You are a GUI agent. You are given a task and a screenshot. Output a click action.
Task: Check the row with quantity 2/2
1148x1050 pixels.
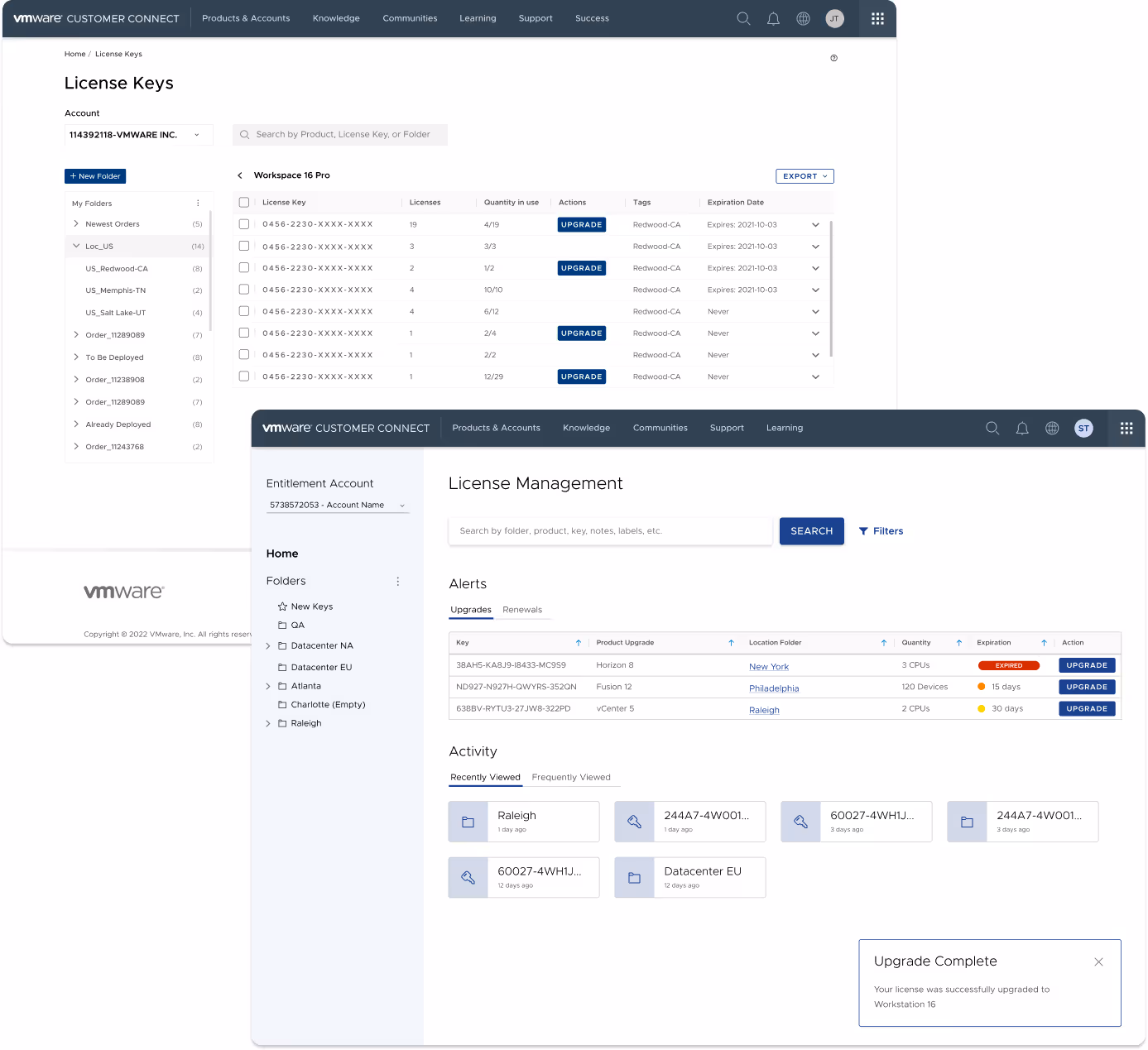(x=244, y=354)
